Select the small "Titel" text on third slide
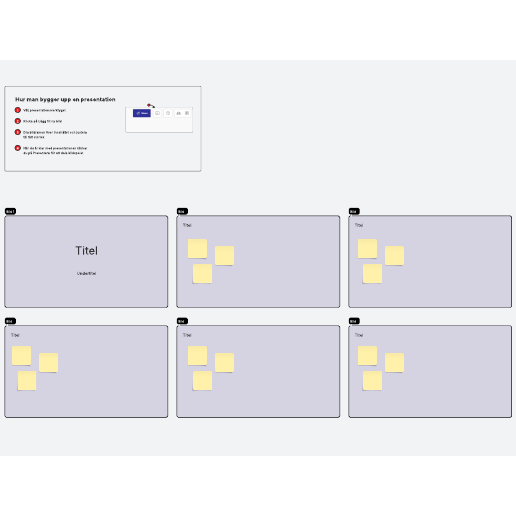Viewport: 516px width, 516px height. 359,225
